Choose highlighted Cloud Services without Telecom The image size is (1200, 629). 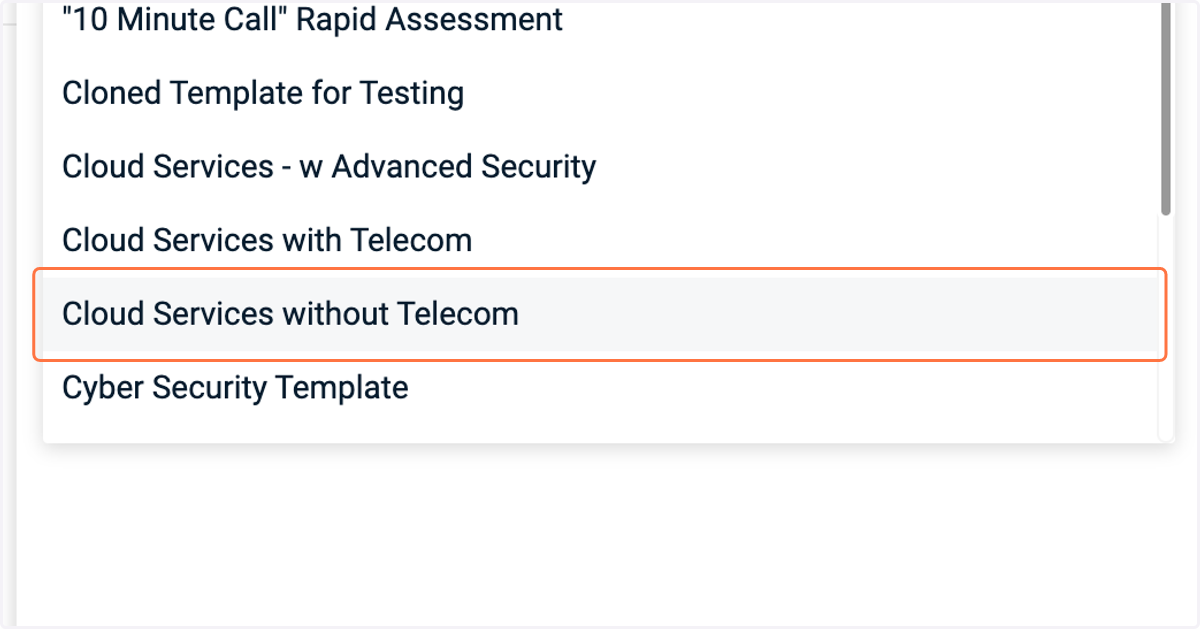(600, 314)
